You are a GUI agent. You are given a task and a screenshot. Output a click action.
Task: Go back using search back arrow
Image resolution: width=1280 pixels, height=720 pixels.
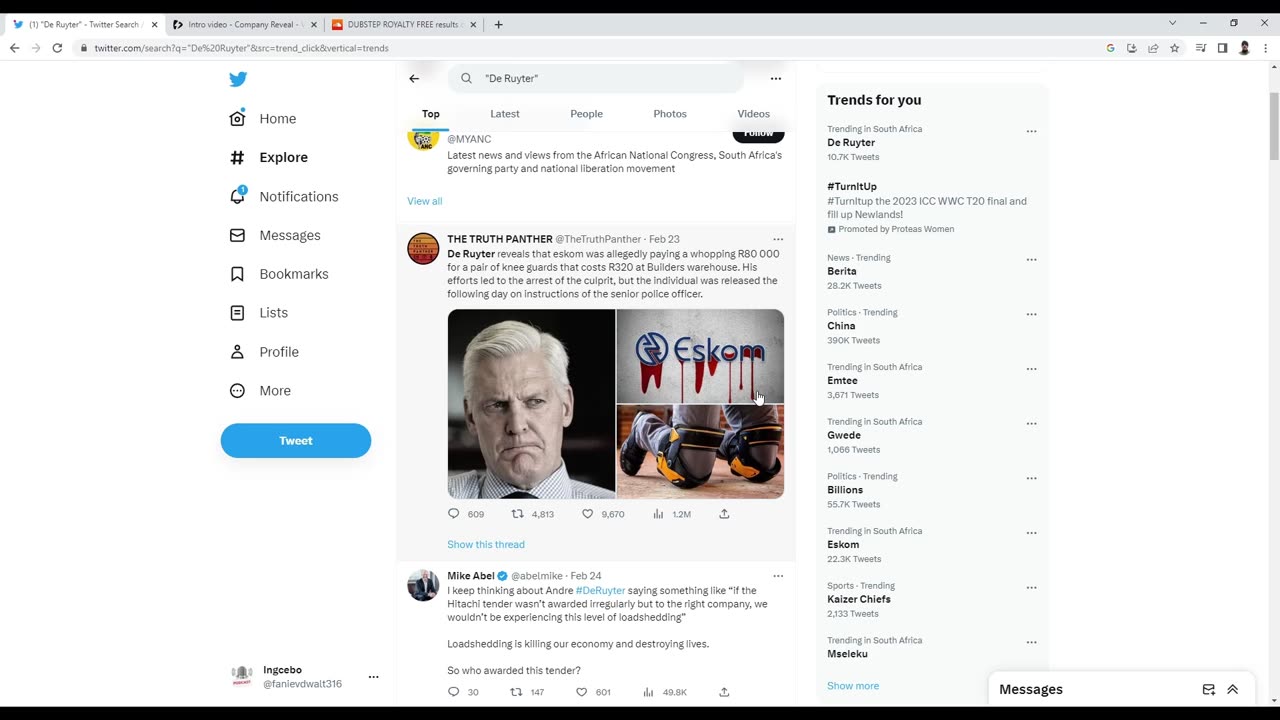414,78
